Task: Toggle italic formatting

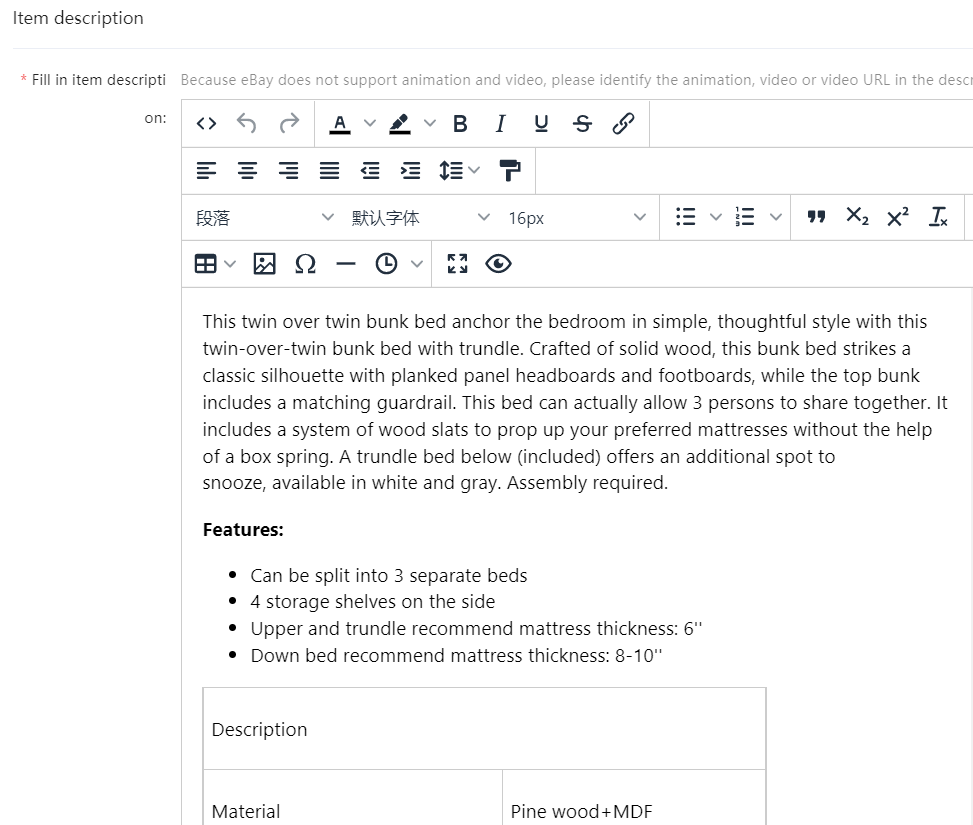Action: coord(500,124)
